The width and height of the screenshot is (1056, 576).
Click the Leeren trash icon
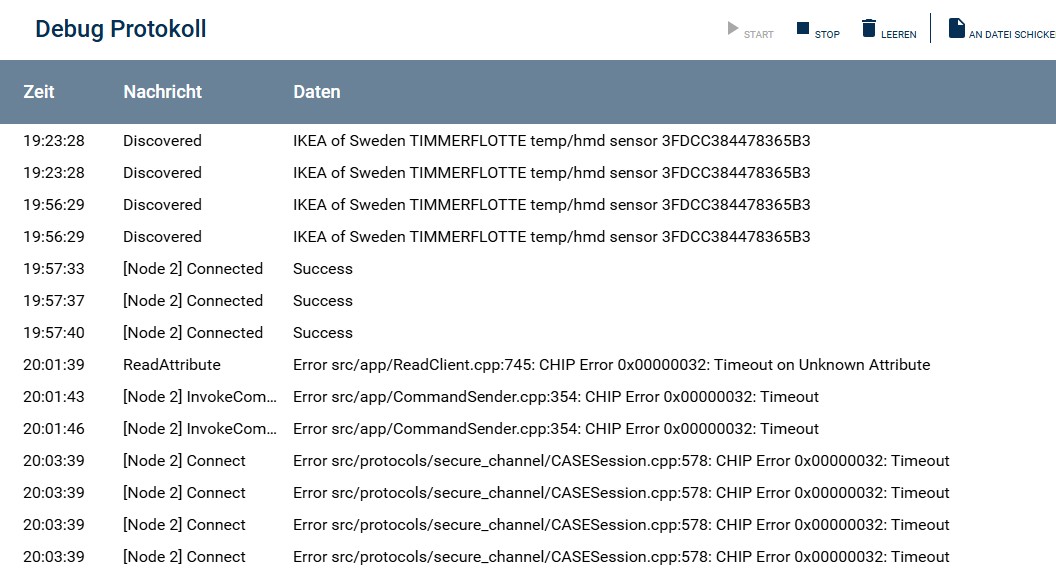(x=868, y=29)
